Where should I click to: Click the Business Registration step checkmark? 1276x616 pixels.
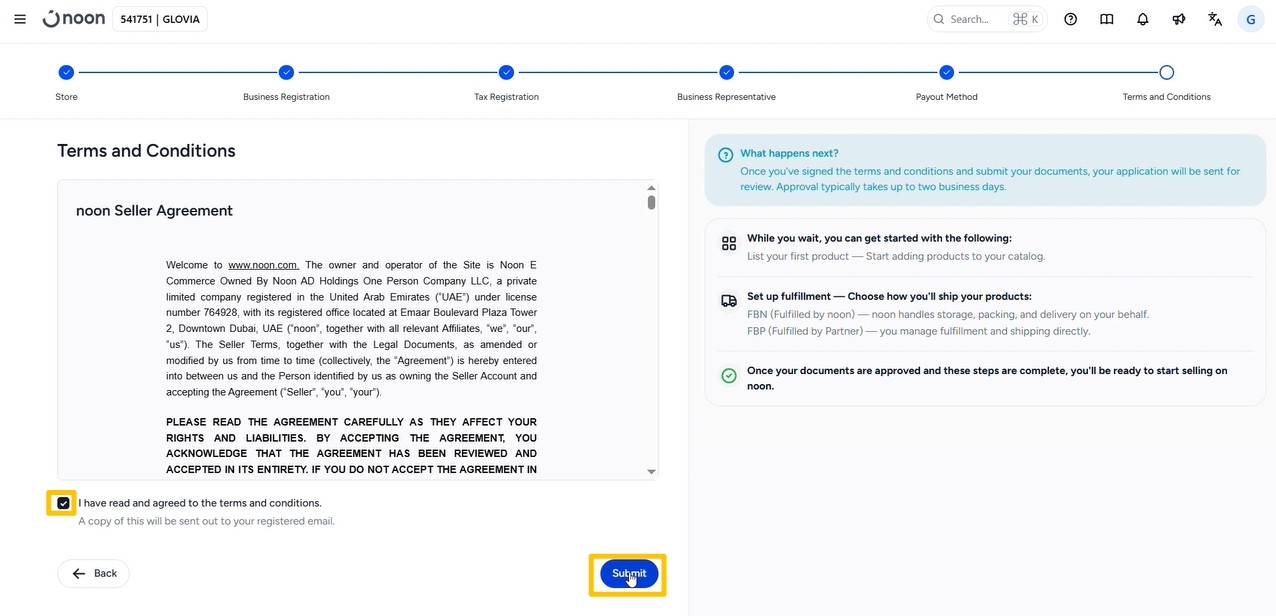click(286, 72)
